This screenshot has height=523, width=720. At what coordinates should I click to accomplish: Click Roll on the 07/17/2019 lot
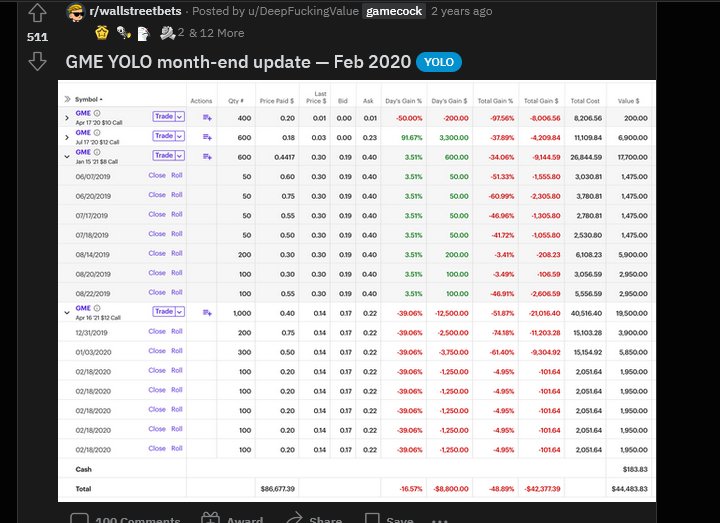[177, 214]
